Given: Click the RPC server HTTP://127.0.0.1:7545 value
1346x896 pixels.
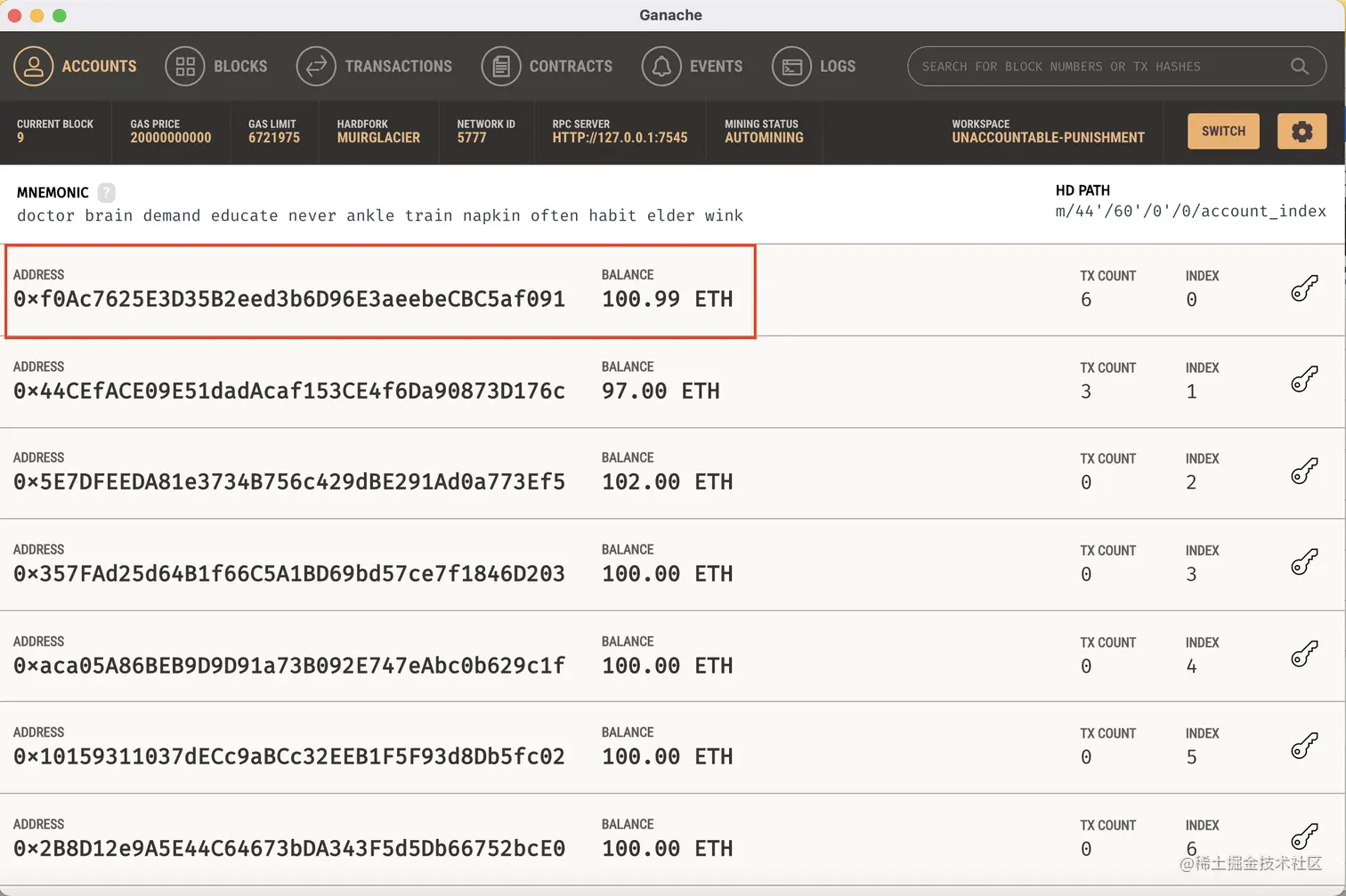Looking at the screenshot, I should click(620, 138).
